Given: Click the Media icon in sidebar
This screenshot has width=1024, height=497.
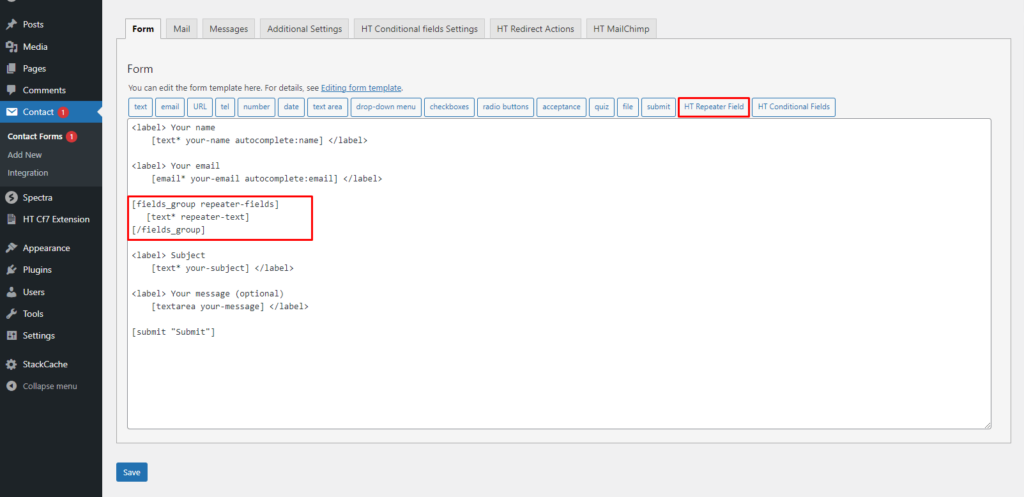Looking at the screenshot, I should [11, 46].
